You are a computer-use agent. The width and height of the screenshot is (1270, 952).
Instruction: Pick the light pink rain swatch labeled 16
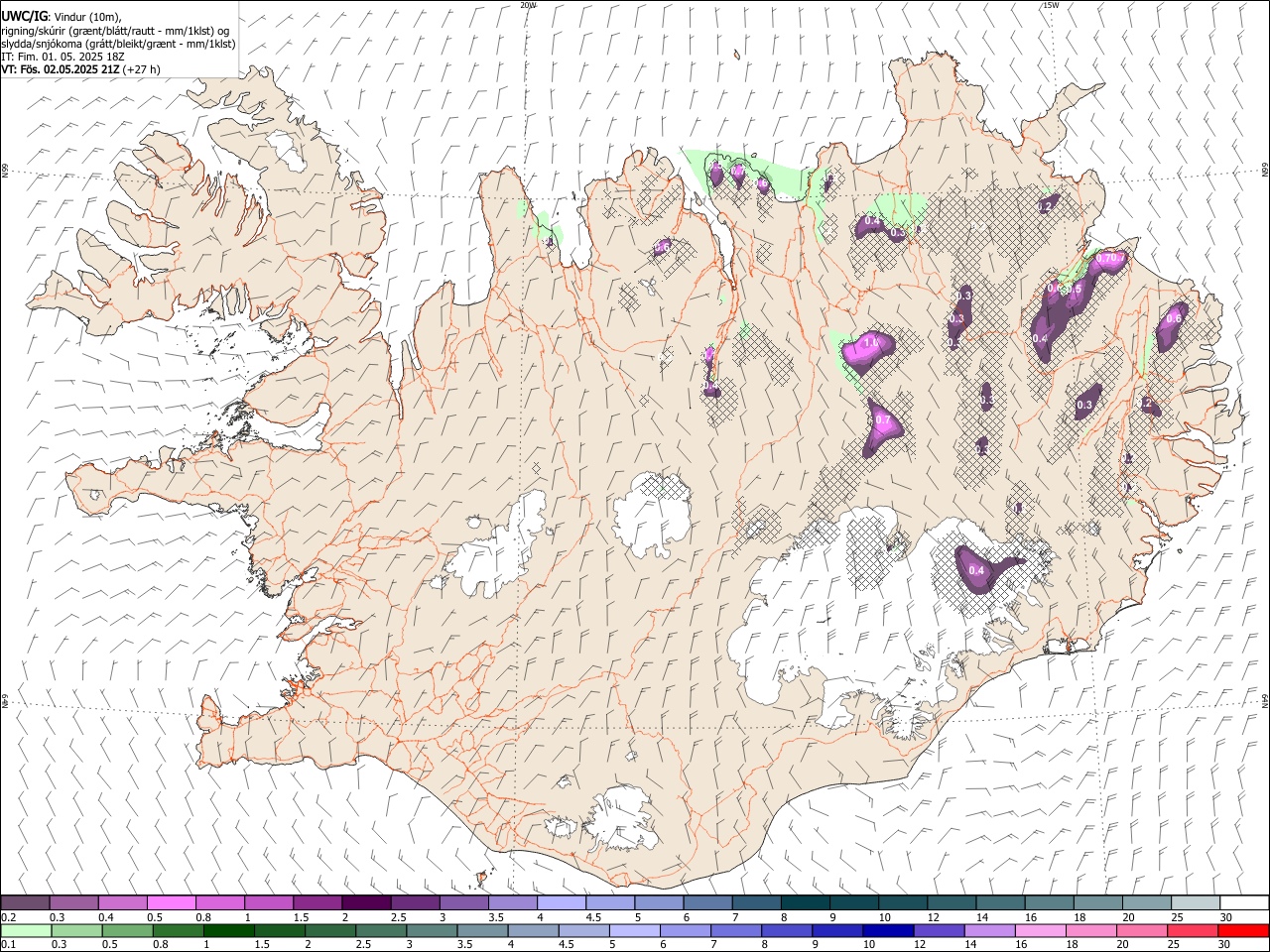point(1041,930)
